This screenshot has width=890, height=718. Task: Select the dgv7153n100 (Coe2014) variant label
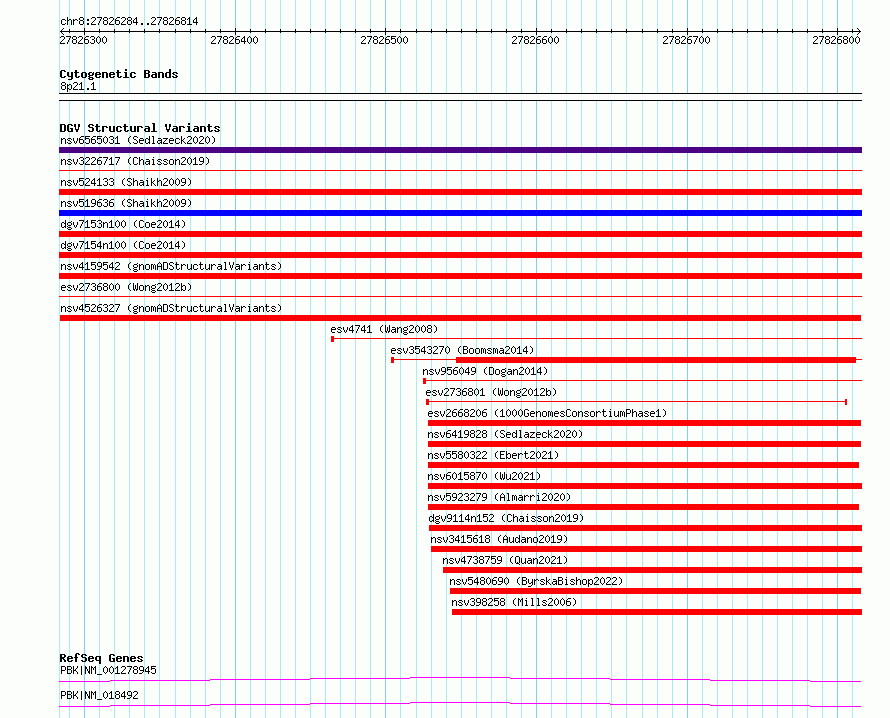(x=123, y=224)
